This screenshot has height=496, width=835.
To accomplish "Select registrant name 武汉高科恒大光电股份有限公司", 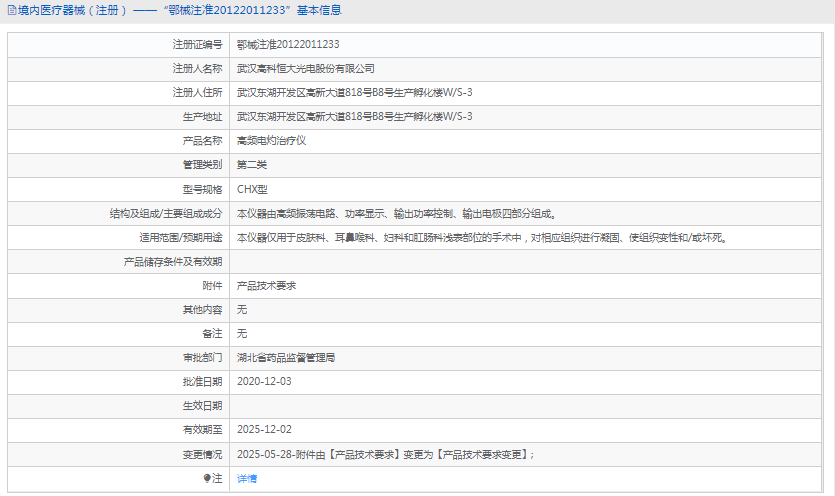I will 306,69.
